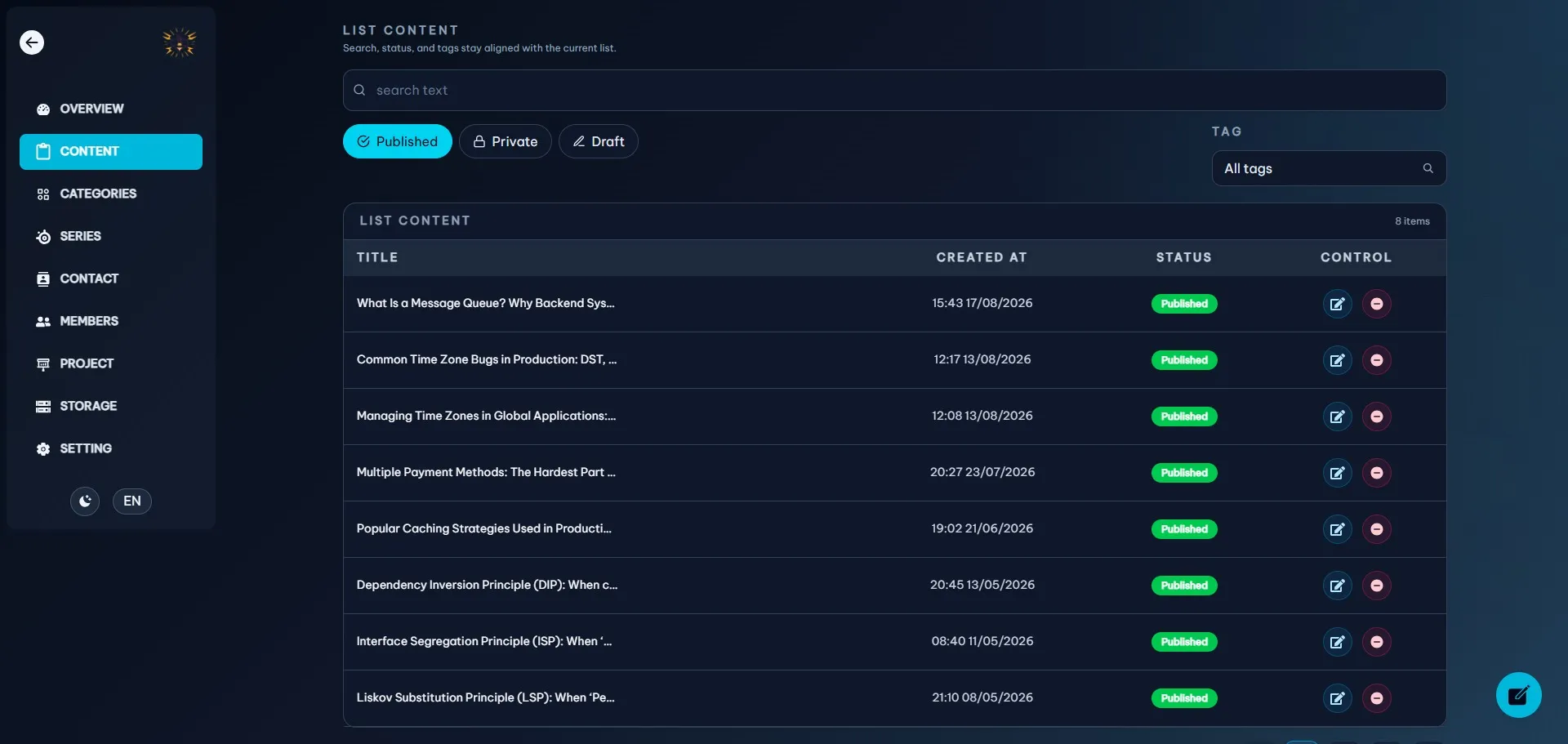The width and height of the screenshot is (1568, 744).
Task: Edit 'Dependency Inversion Principle' post
Action: [1338, 586]
